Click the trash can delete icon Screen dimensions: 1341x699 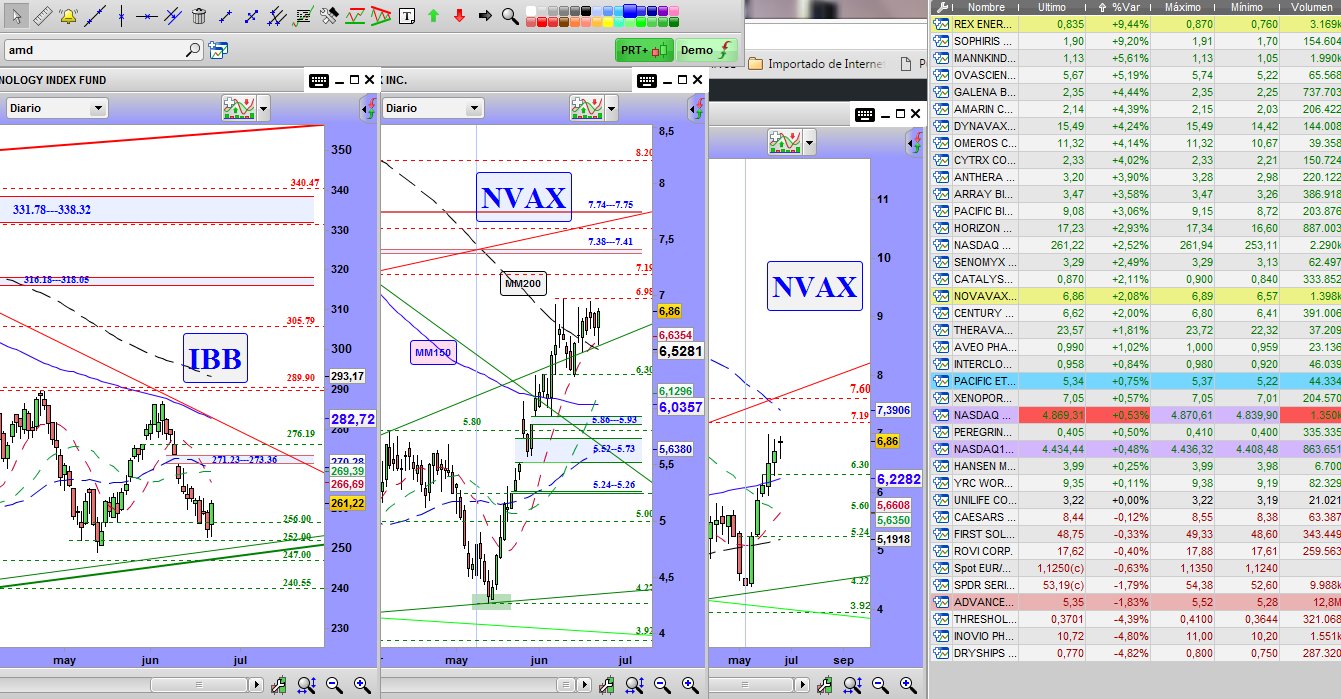pyautogui.click(x=199, y=15)
